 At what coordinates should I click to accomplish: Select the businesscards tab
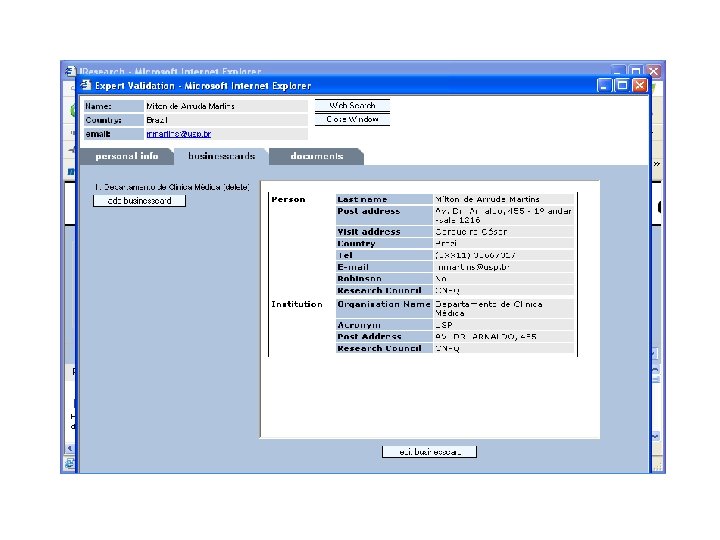[x=221, y=156]
